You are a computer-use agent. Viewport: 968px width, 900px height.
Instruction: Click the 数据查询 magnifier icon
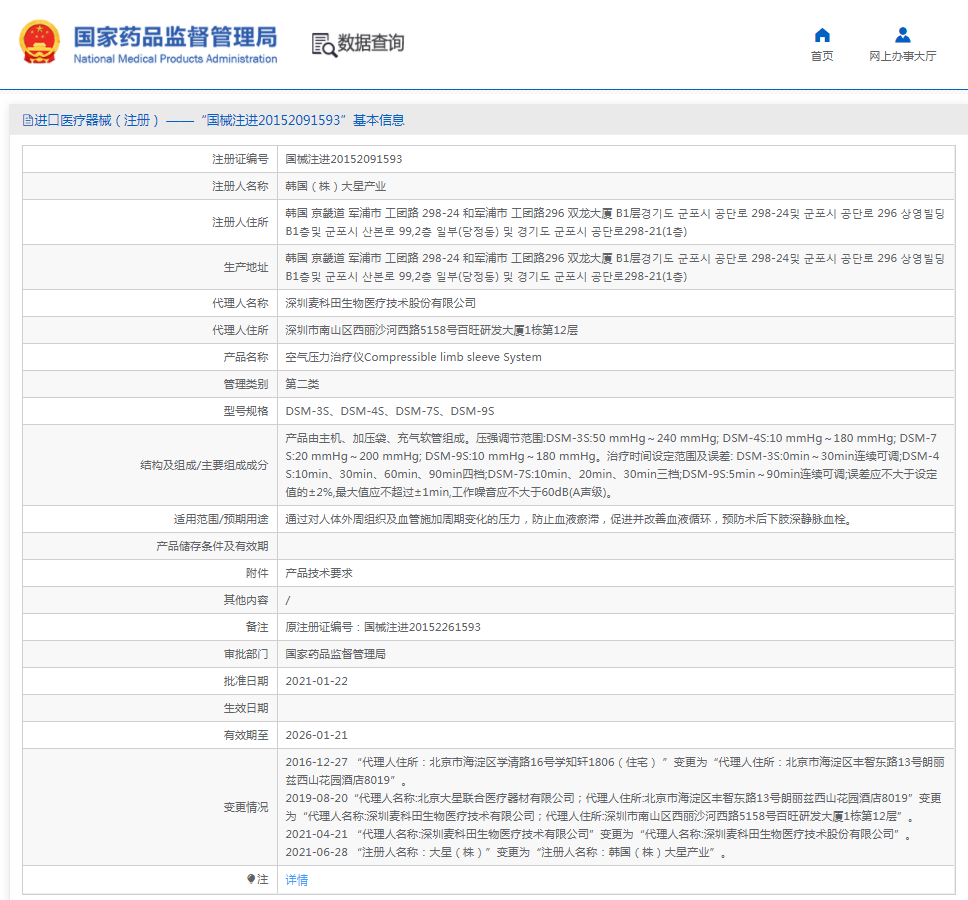coord(323,44)
